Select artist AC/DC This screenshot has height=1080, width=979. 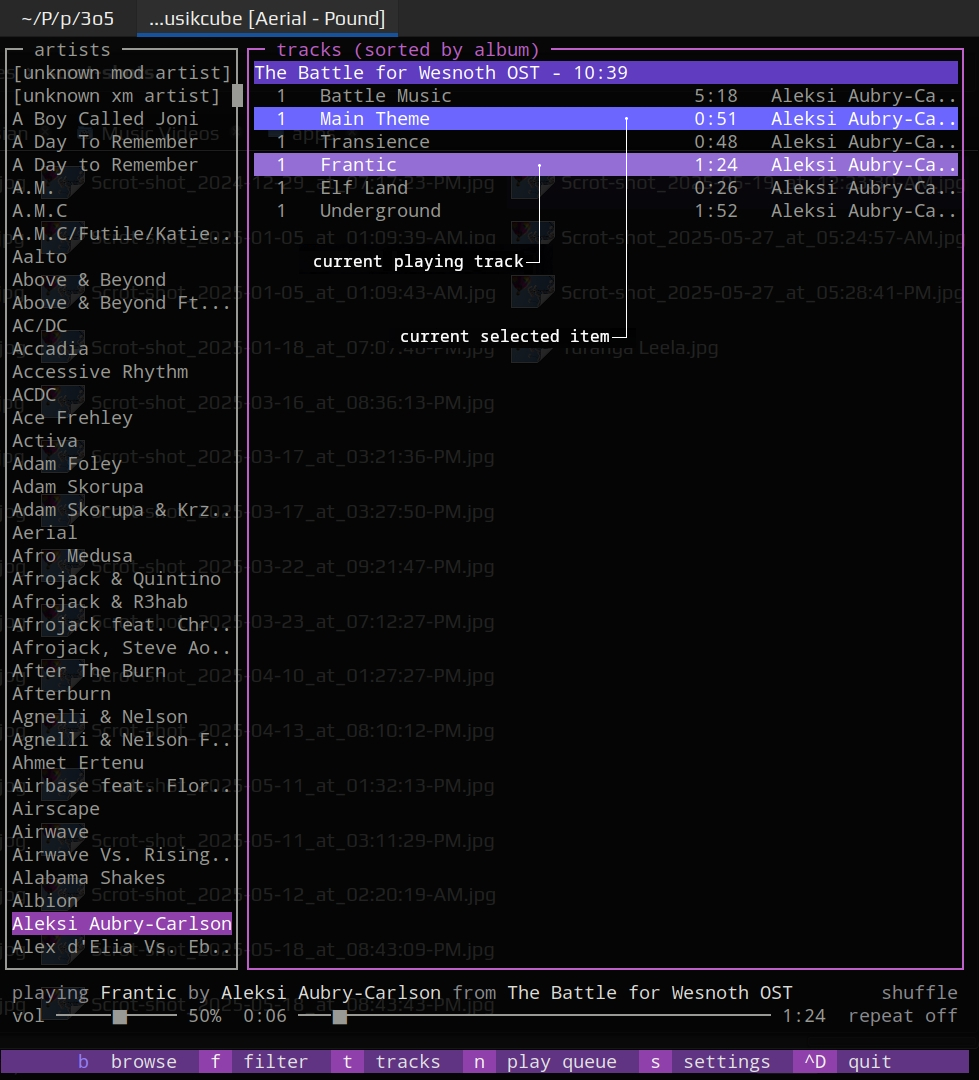pos(39,326)
